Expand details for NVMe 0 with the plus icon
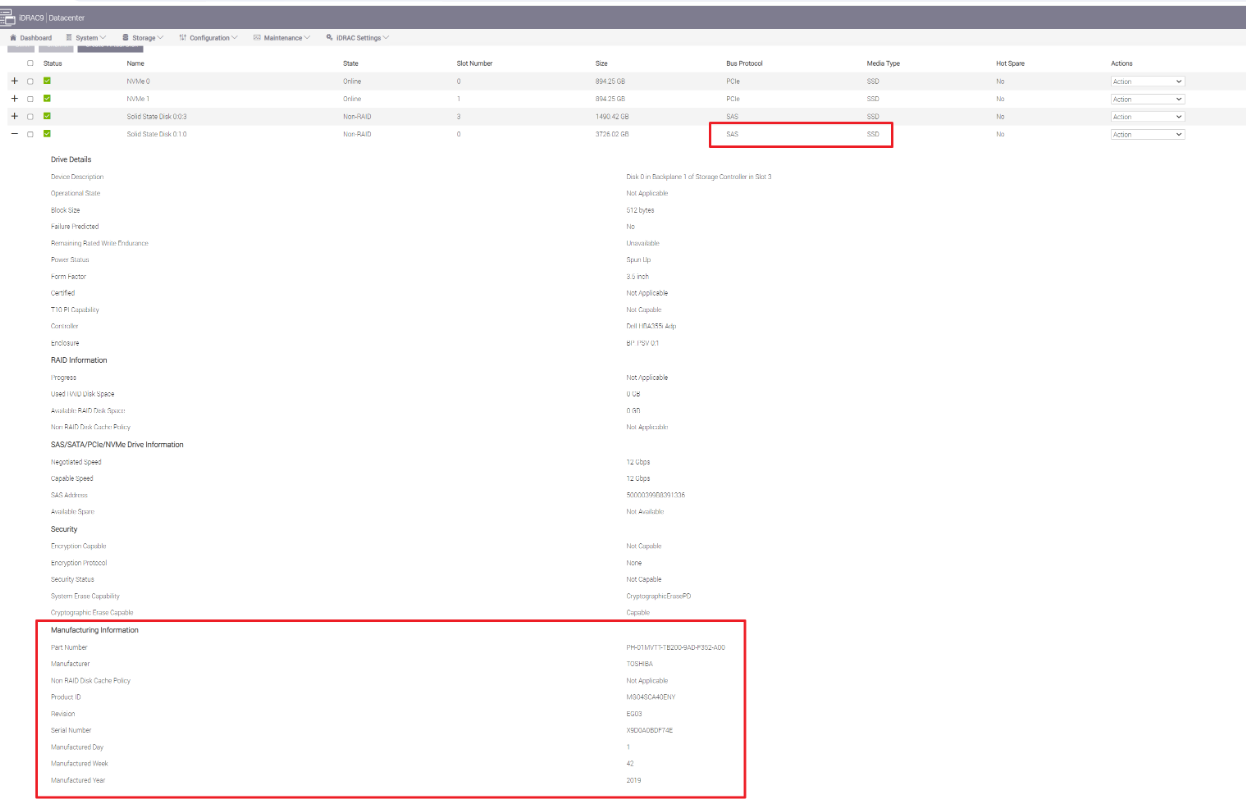The image size is (1246, 803). (15, 80)
